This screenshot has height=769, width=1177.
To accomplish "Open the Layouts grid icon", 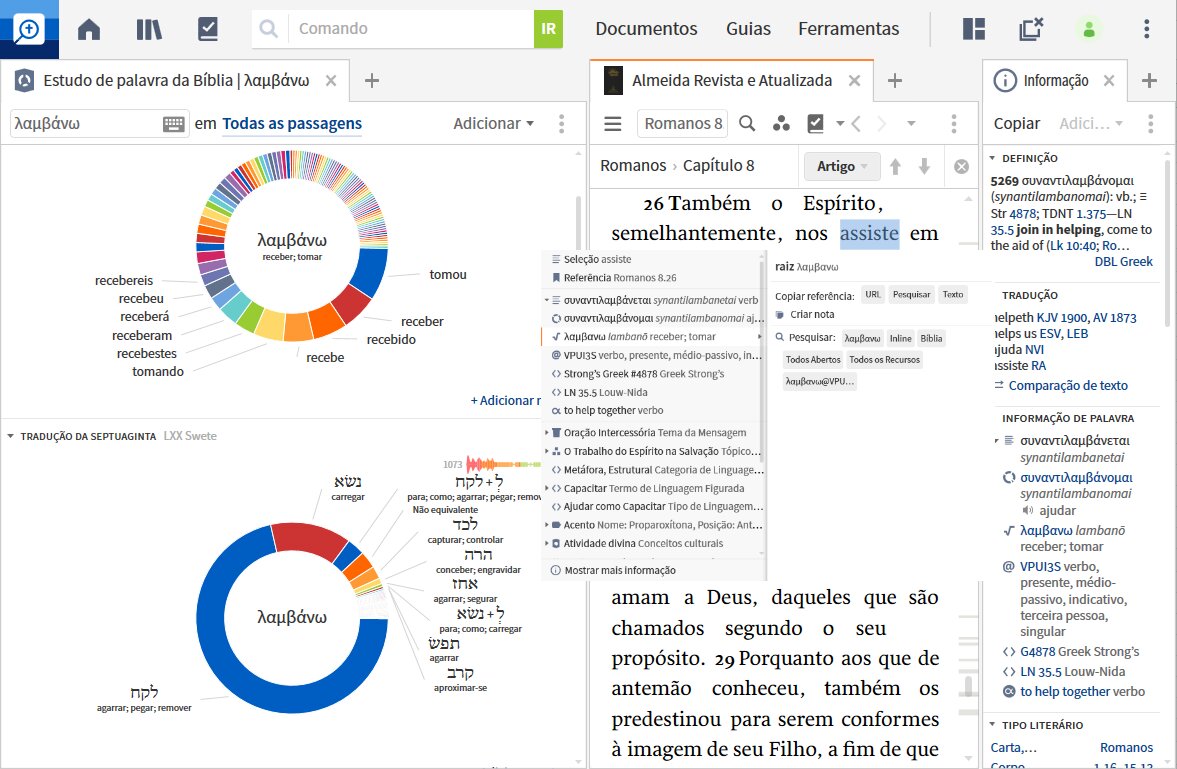I will 974,29.
